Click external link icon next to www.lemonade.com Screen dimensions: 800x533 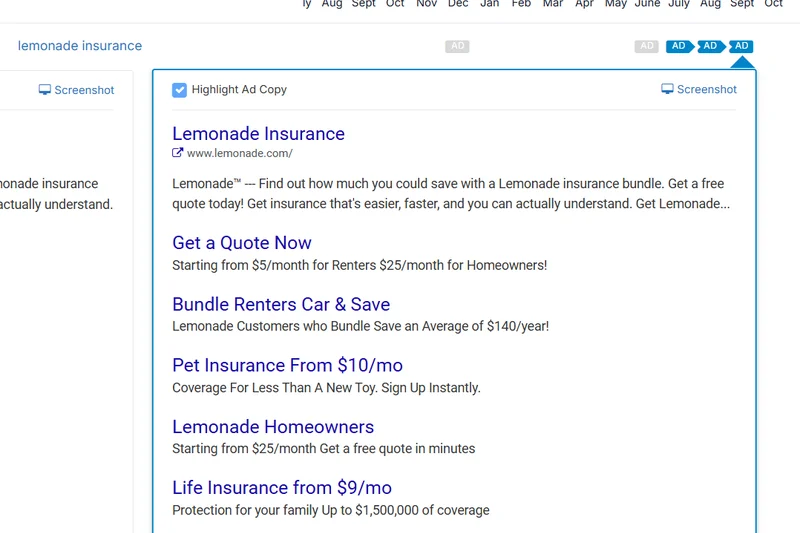click(178, 153)
